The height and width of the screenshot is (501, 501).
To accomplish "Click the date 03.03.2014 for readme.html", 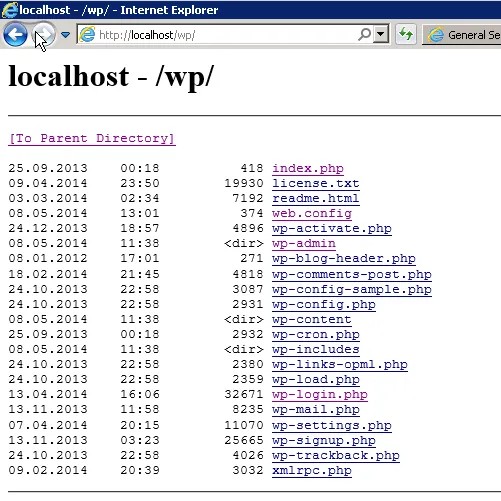I will pyautogui.click(x=48, y=198).
